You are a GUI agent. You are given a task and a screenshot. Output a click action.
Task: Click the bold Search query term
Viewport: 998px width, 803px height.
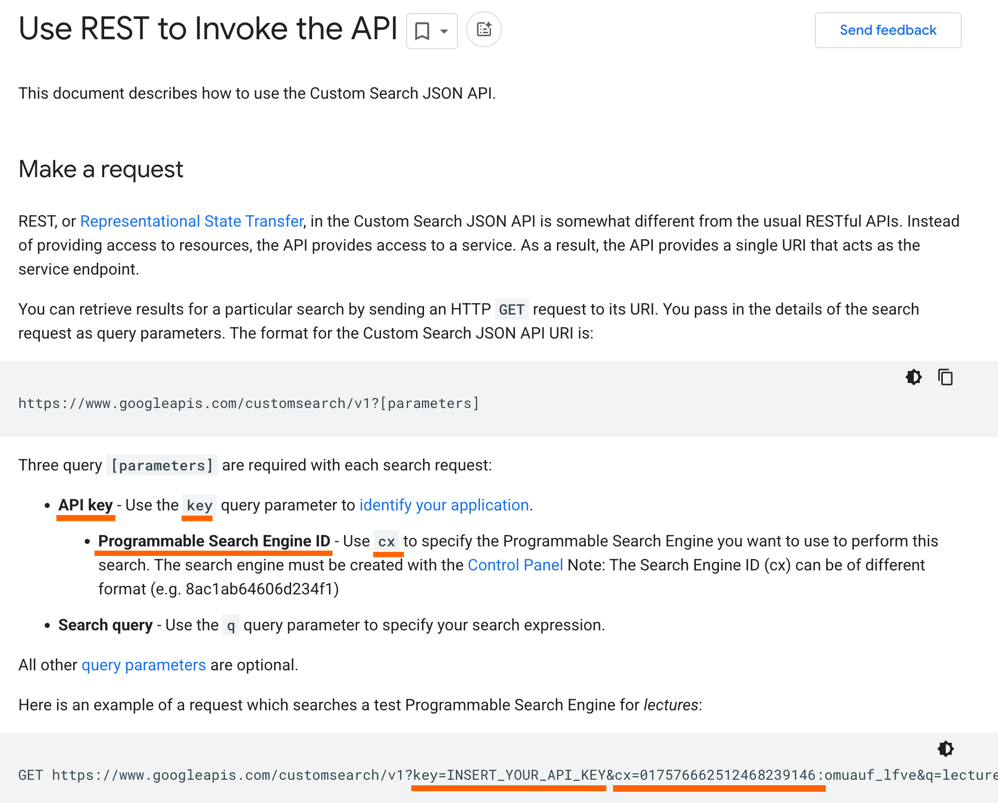[106, 625]
